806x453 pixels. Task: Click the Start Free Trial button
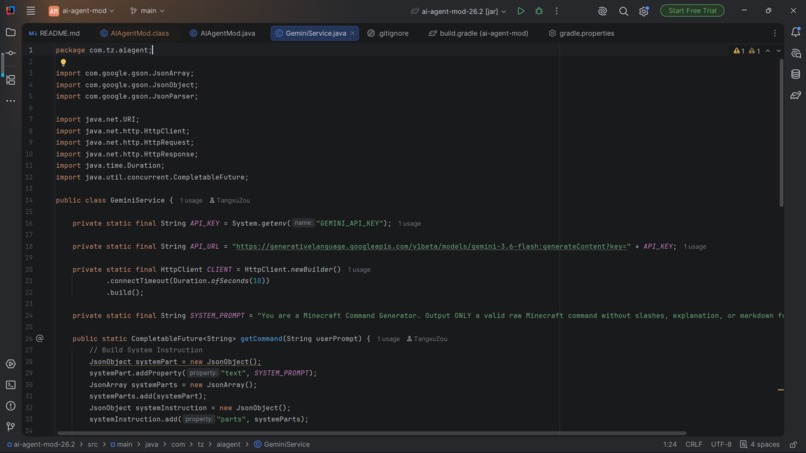pyautogui.click(x=692, y=11)
